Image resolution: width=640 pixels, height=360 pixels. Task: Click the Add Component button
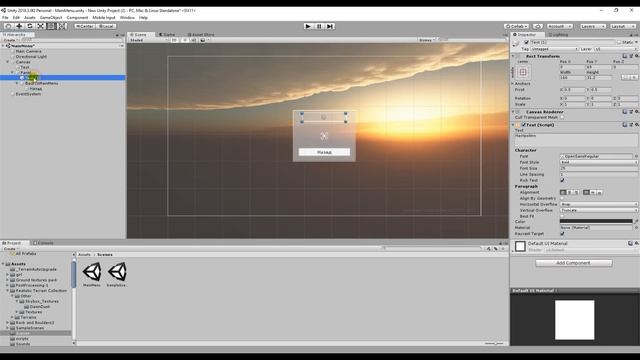tap(573, 263)
